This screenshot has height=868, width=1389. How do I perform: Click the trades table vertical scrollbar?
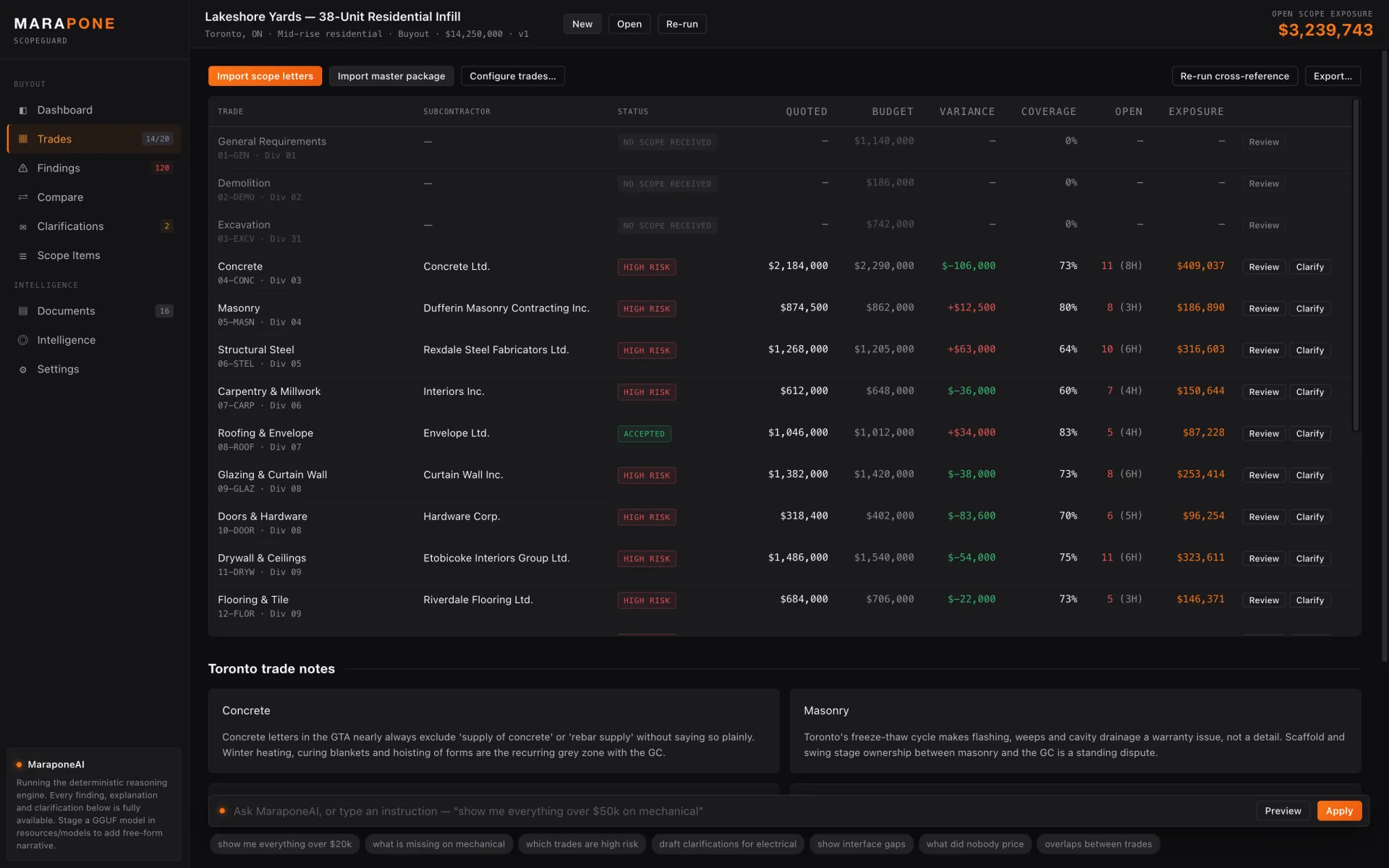(x=1356, y=265)
